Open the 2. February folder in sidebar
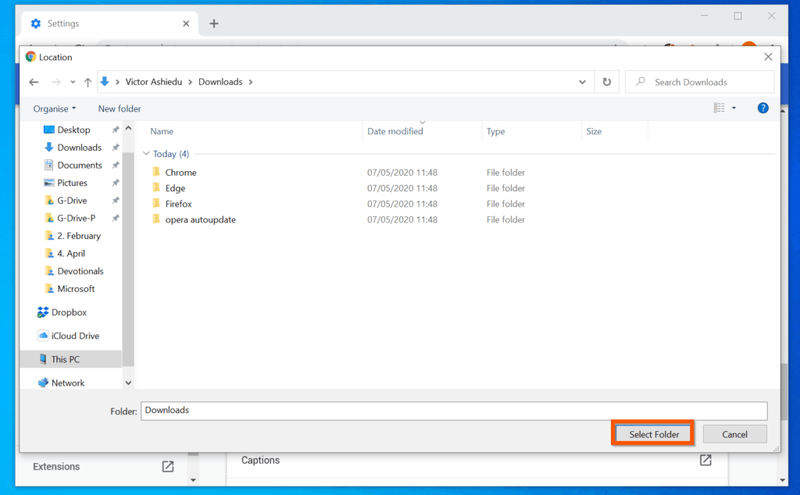This screenshot has height=495, width=800. point(79,236)
